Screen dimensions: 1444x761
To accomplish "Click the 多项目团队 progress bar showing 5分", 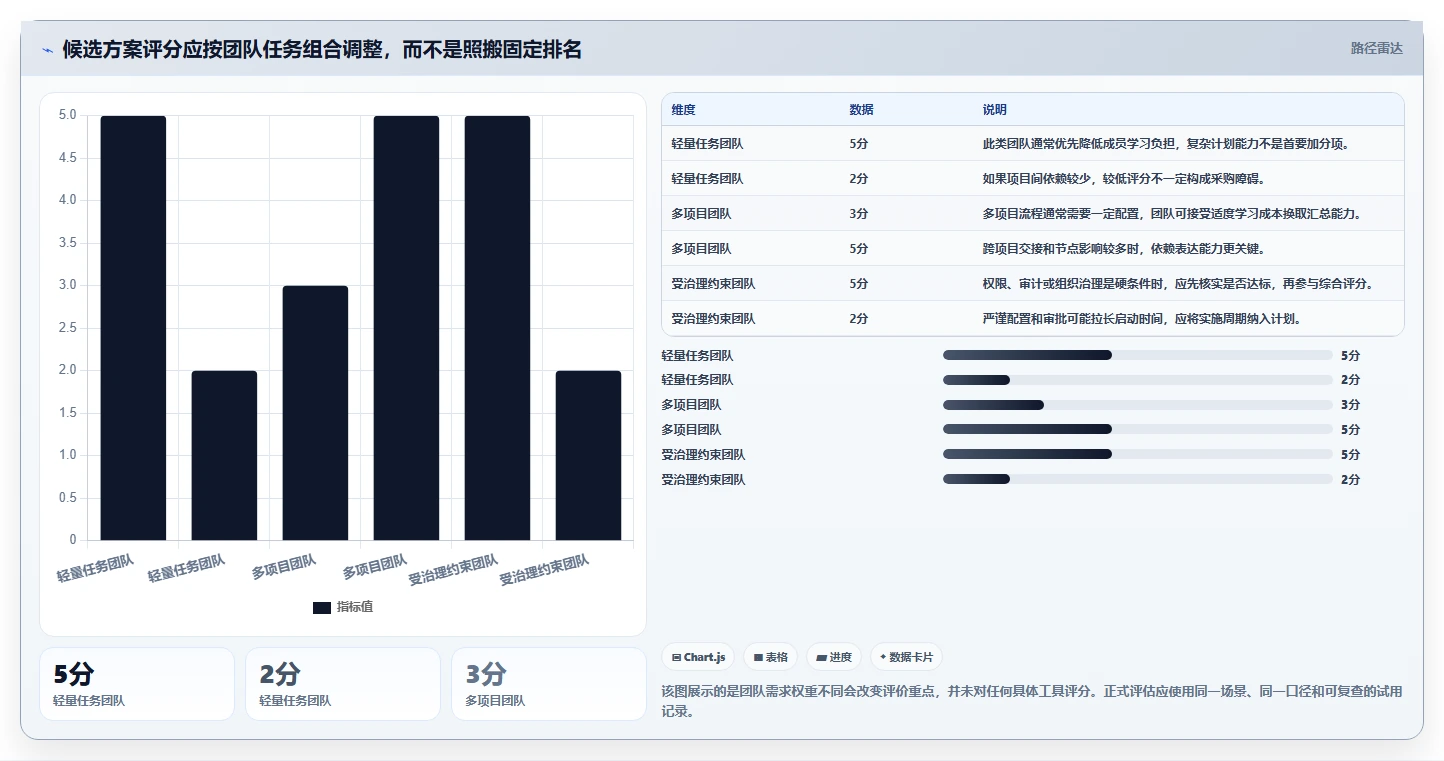I will pos(1137,430).
